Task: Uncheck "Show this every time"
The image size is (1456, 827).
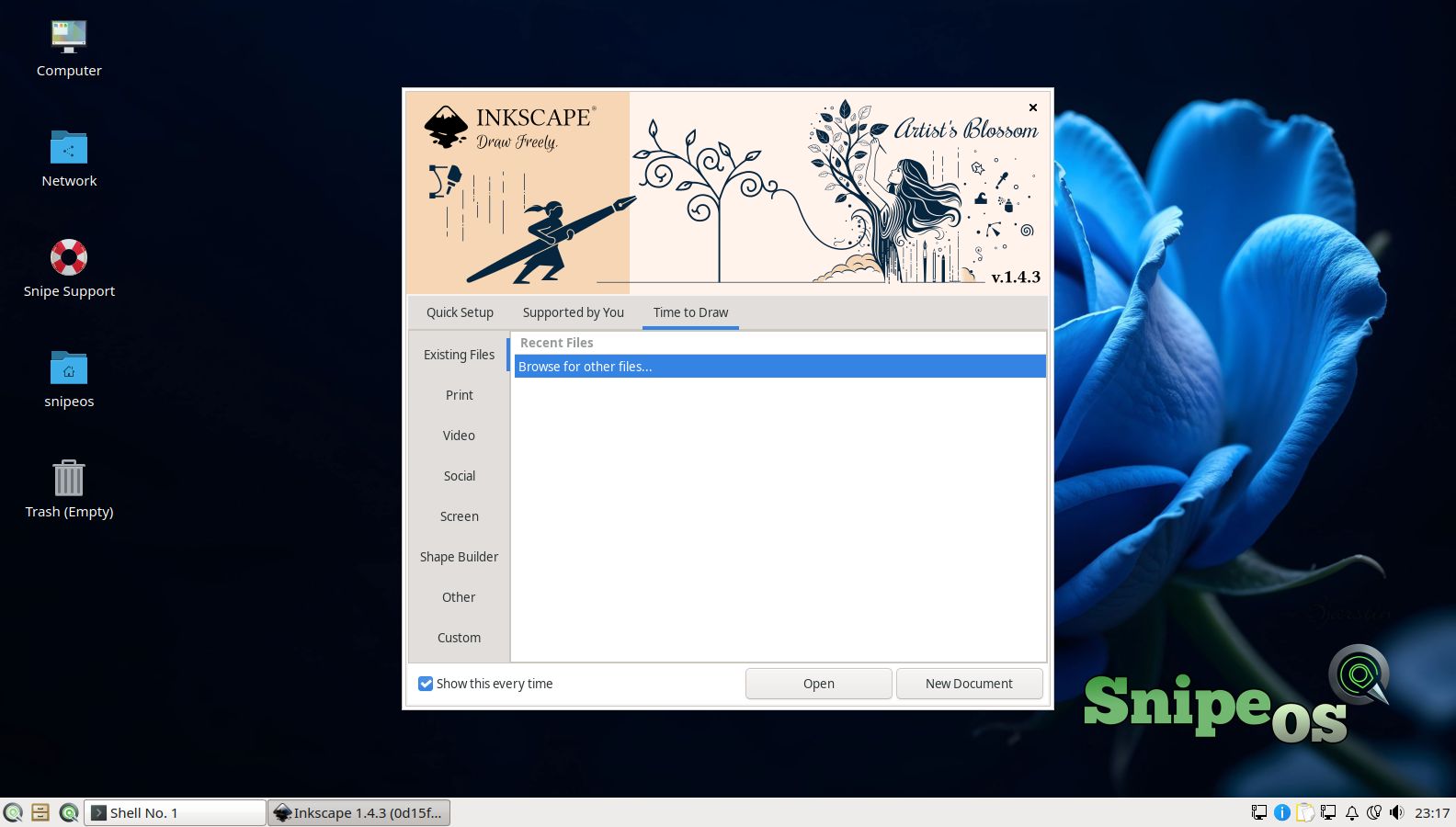Action: coord(426,684)
